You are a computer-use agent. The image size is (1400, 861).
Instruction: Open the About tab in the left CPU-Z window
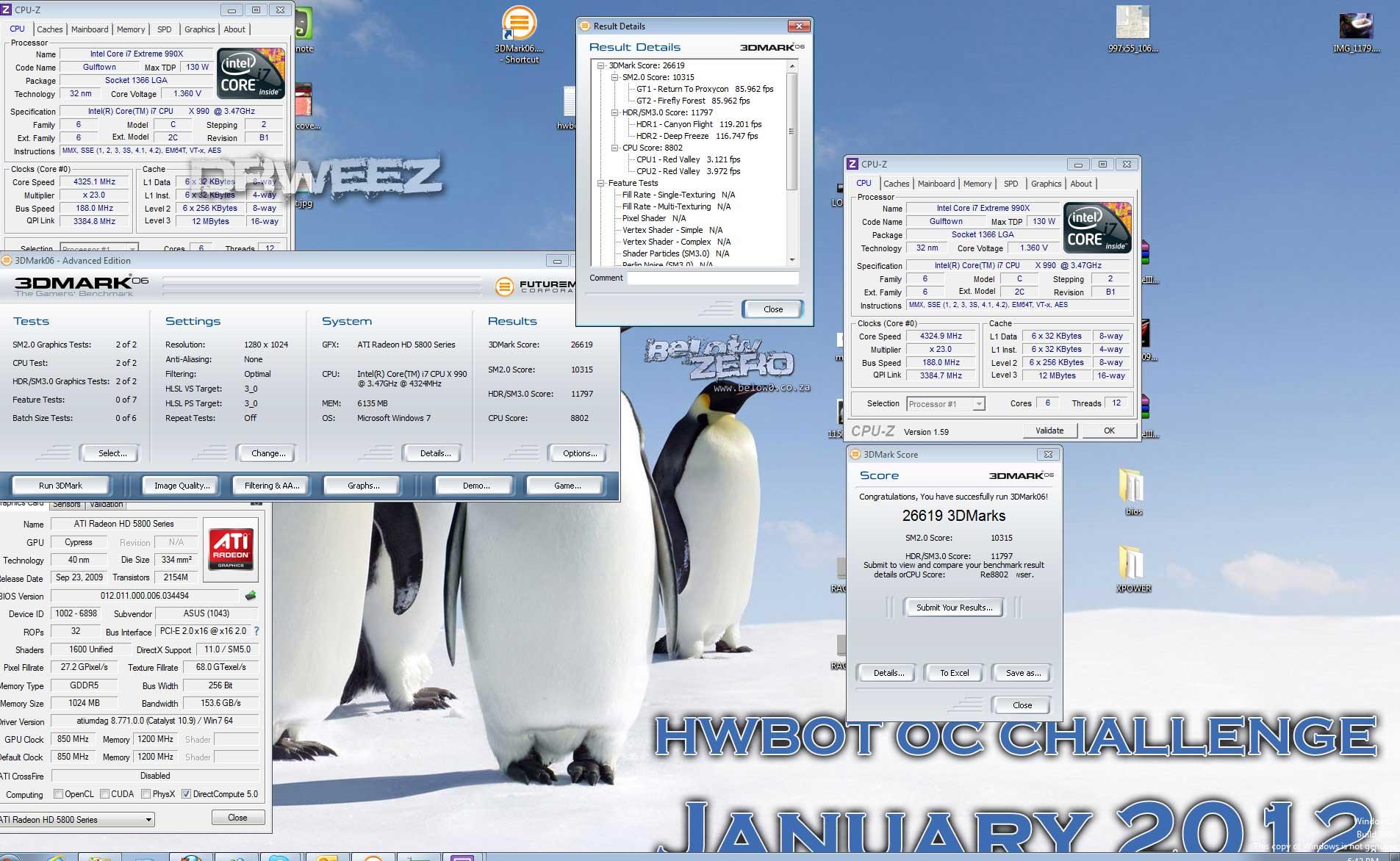pyautogui.click(x=234, y=29)
